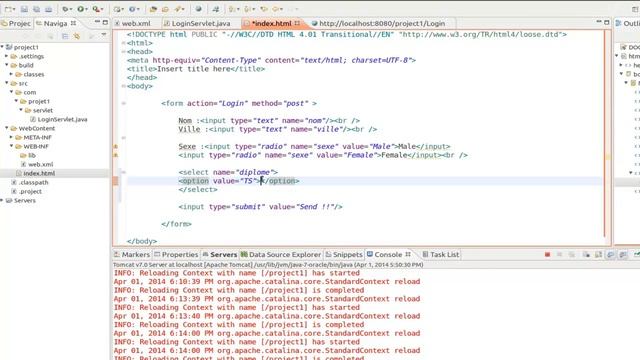Open the Data Source Explorer tab
The height and width of the screenshot is (360, 640).
(x=281, y=254)
